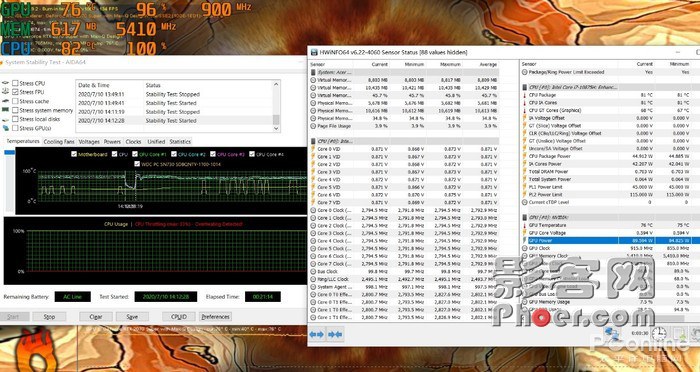Switch to the Cooling Fans tab

pos(59,142)
